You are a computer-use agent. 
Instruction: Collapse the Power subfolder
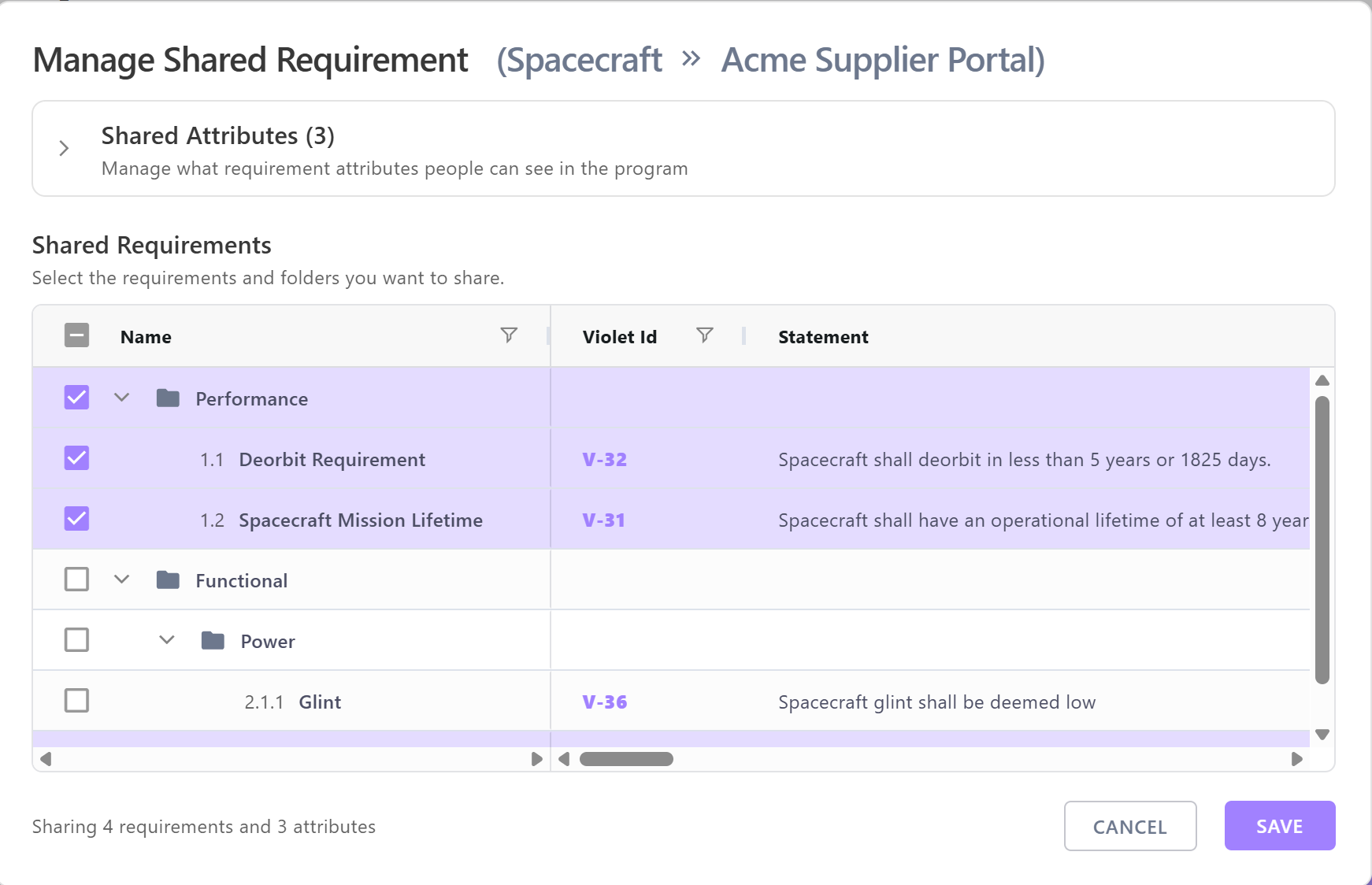[166, 640]
